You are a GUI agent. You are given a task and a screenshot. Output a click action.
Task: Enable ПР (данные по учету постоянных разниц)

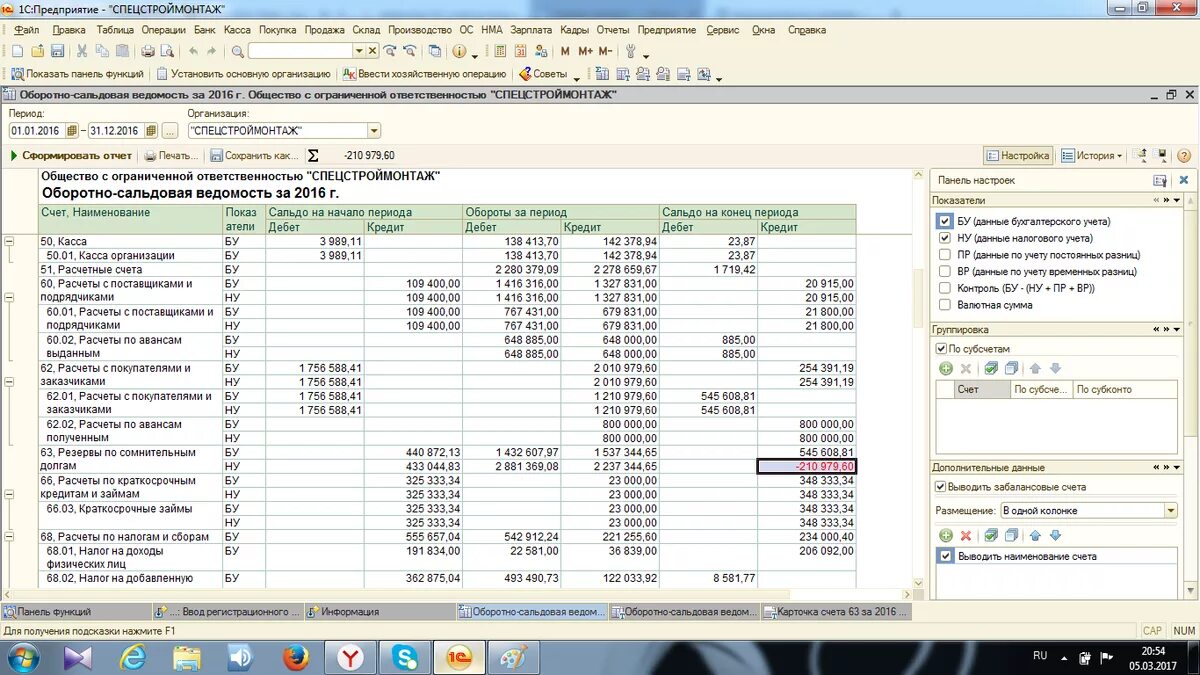pos(944,255)
